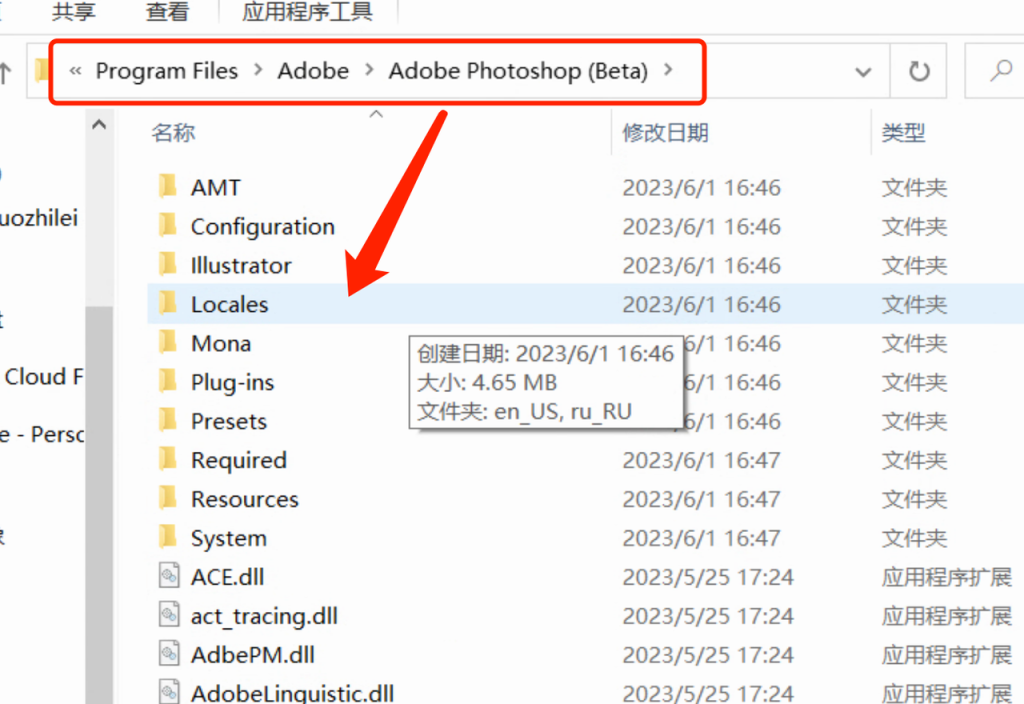Click the search magnifier icon
The width and height of the screenshot is (1024, 704).
(1000, 71)
